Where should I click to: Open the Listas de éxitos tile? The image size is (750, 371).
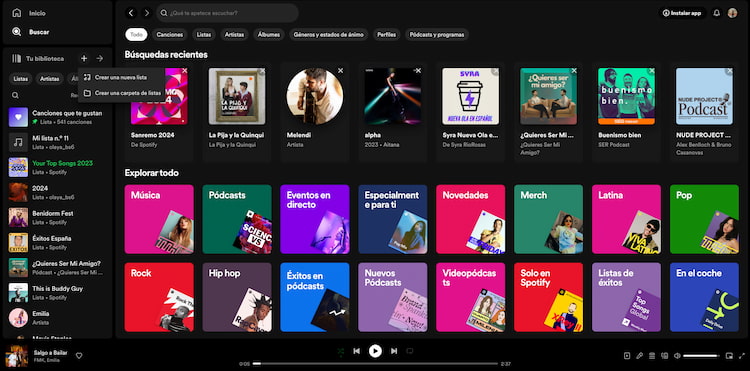point(627,297)
